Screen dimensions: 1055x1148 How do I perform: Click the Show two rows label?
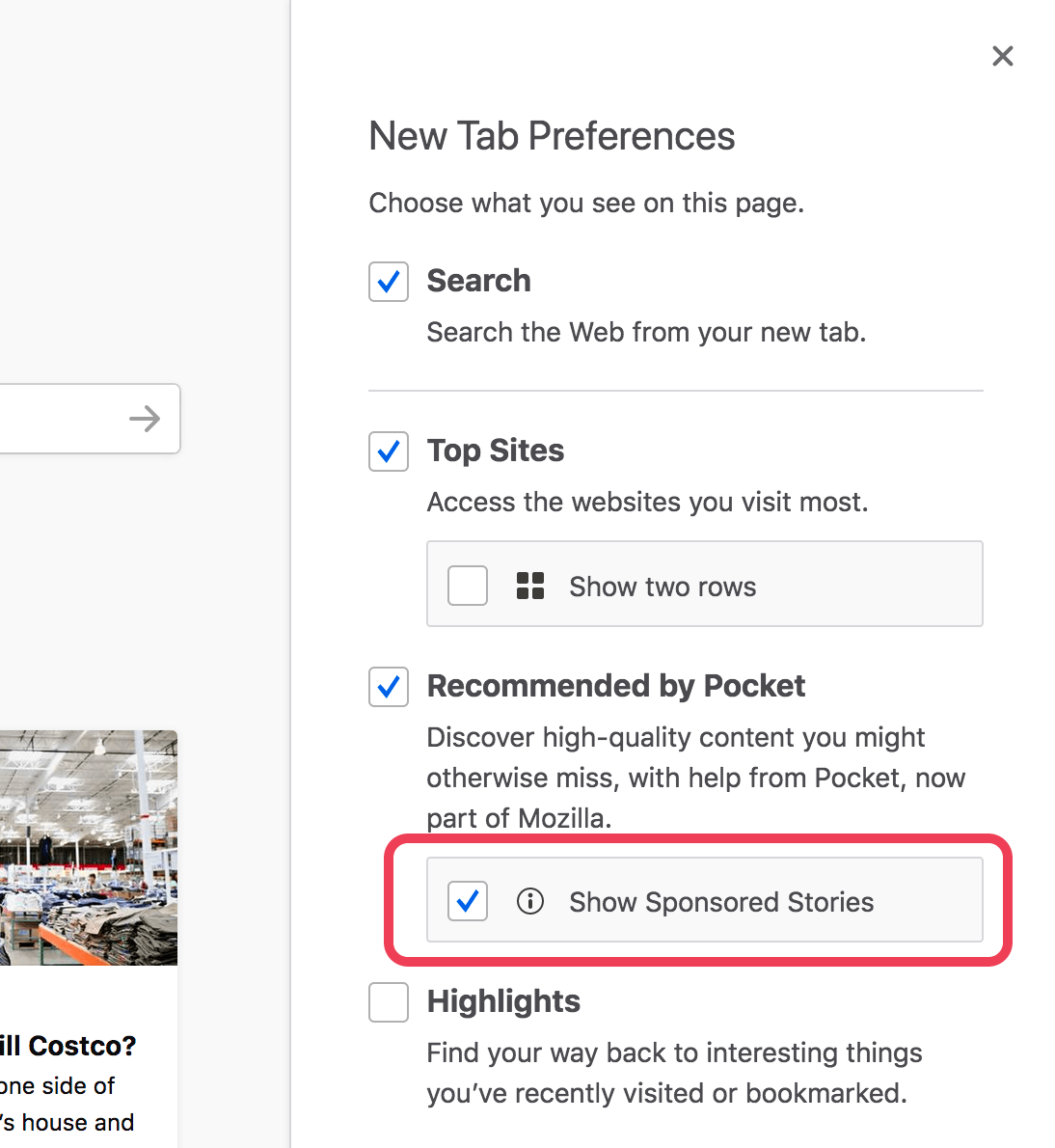663,587
